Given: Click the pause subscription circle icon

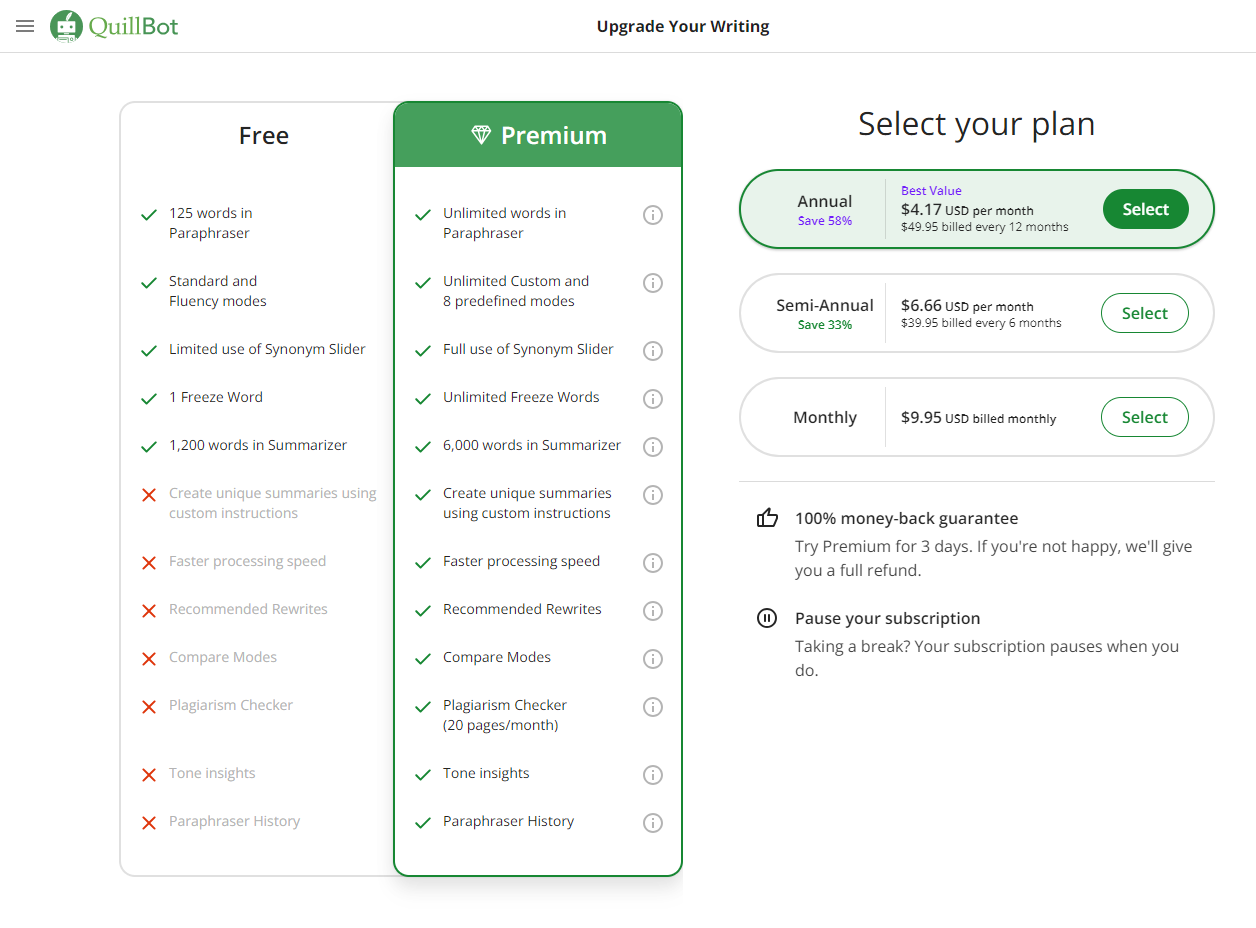Looking at the screenshot, I should (767, 618).
